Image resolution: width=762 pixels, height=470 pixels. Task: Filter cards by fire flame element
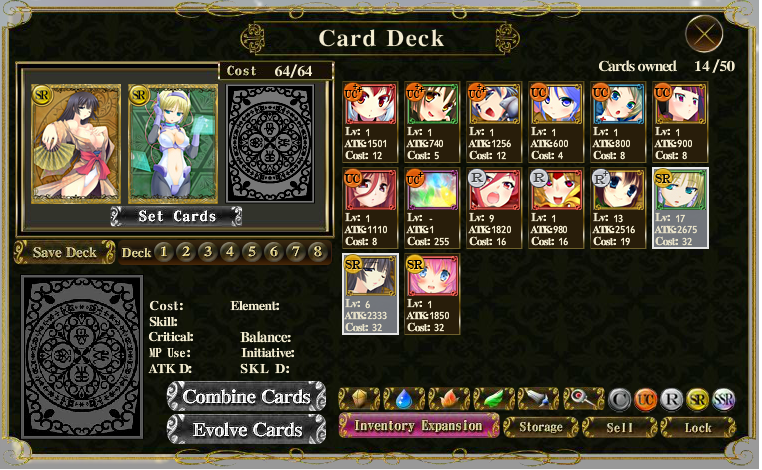(x=449, y=399)
